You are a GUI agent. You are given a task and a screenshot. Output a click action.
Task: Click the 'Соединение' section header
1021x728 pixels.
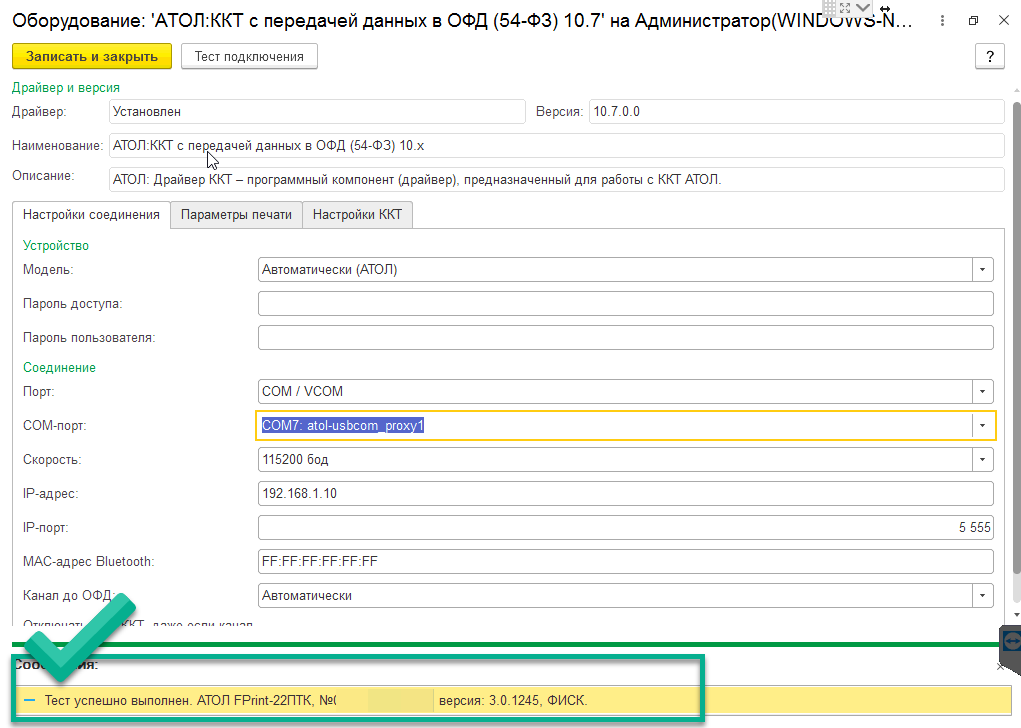coord(59,367)
